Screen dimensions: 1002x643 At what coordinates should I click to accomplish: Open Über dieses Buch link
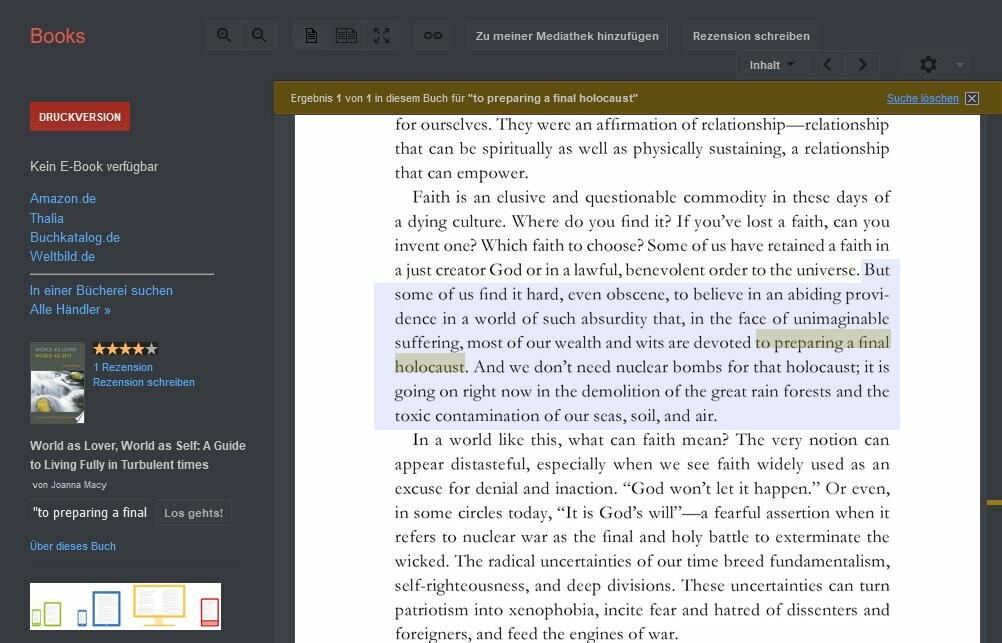tap(73, 546)
